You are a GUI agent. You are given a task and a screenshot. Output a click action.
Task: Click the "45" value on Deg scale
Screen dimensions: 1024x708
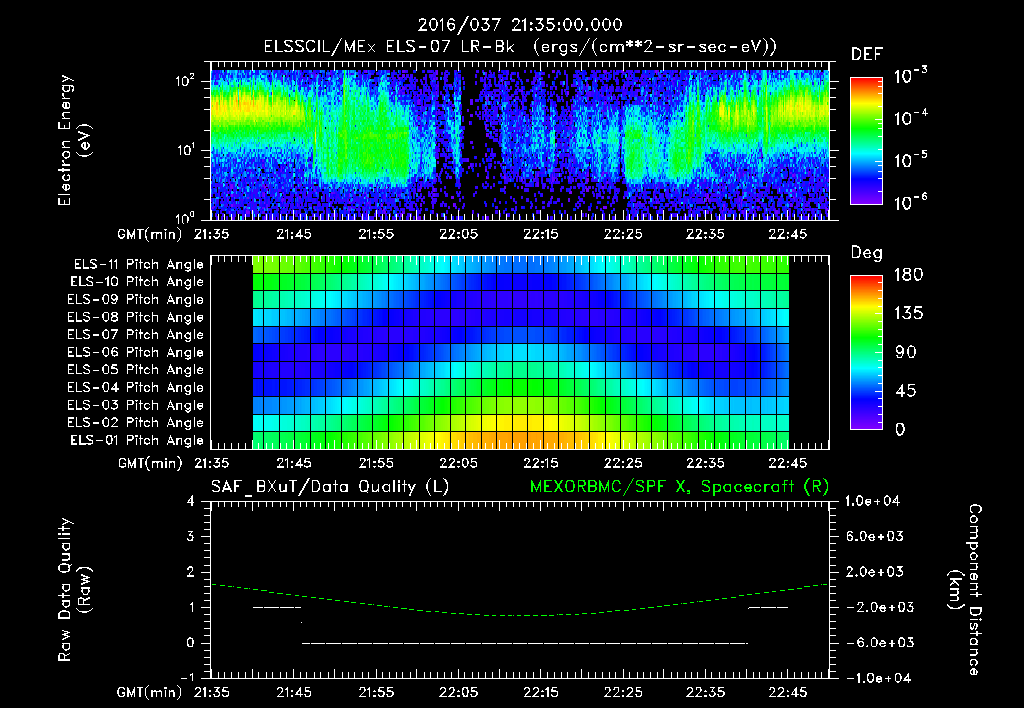pos(906,391)
